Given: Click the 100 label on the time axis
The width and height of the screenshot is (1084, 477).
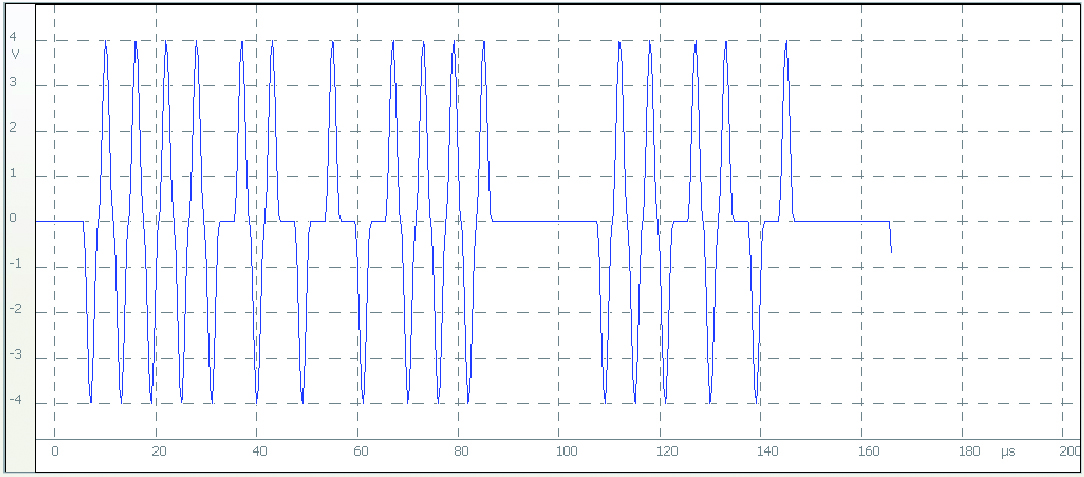Looking at the screenshot, I should [x=565, y=452].
